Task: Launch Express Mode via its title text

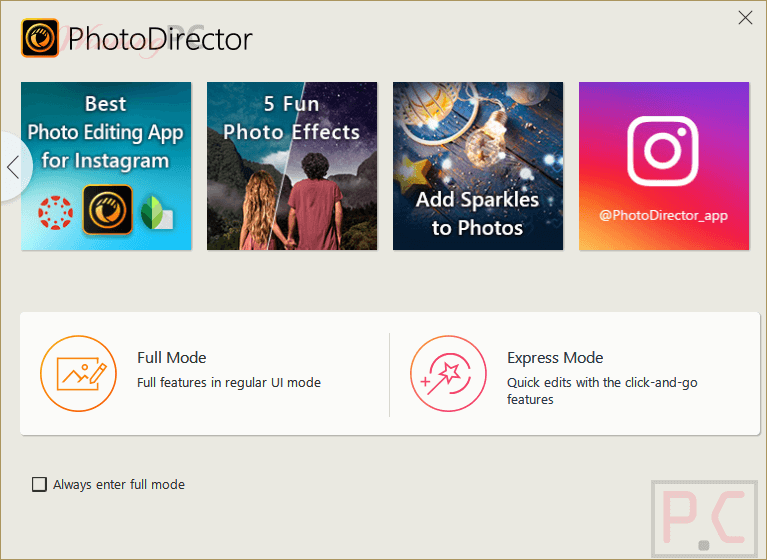Action: (555, 358)
